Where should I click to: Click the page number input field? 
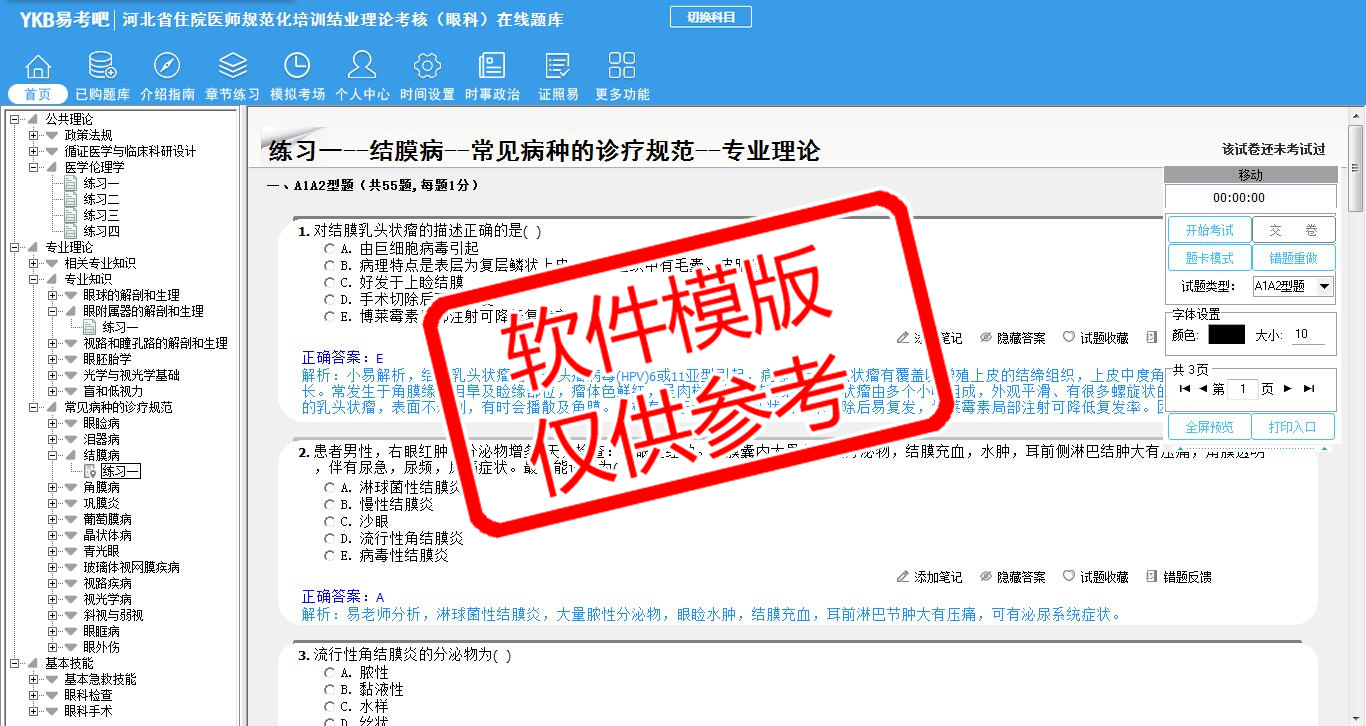[1242, 389]
